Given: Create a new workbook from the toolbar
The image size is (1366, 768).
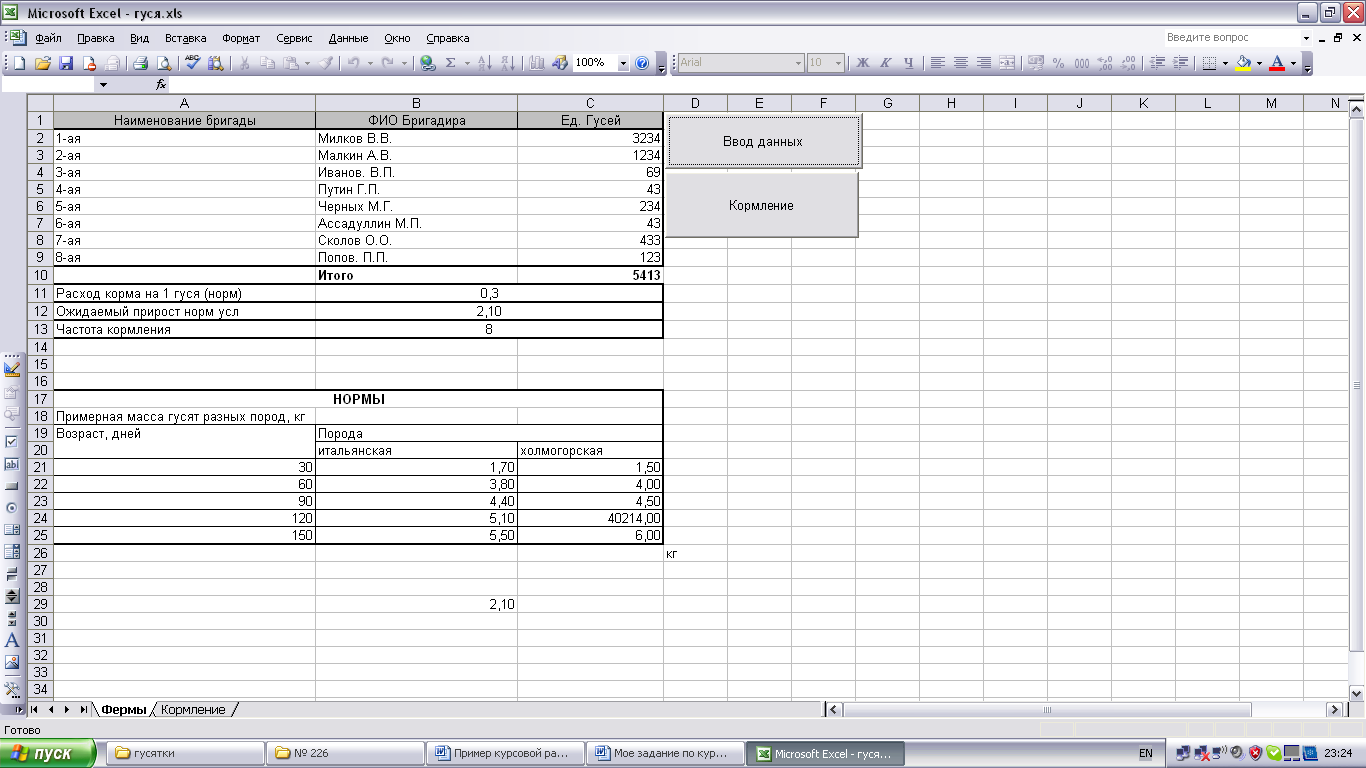Looking at the screenshot, I should [19, 63].
